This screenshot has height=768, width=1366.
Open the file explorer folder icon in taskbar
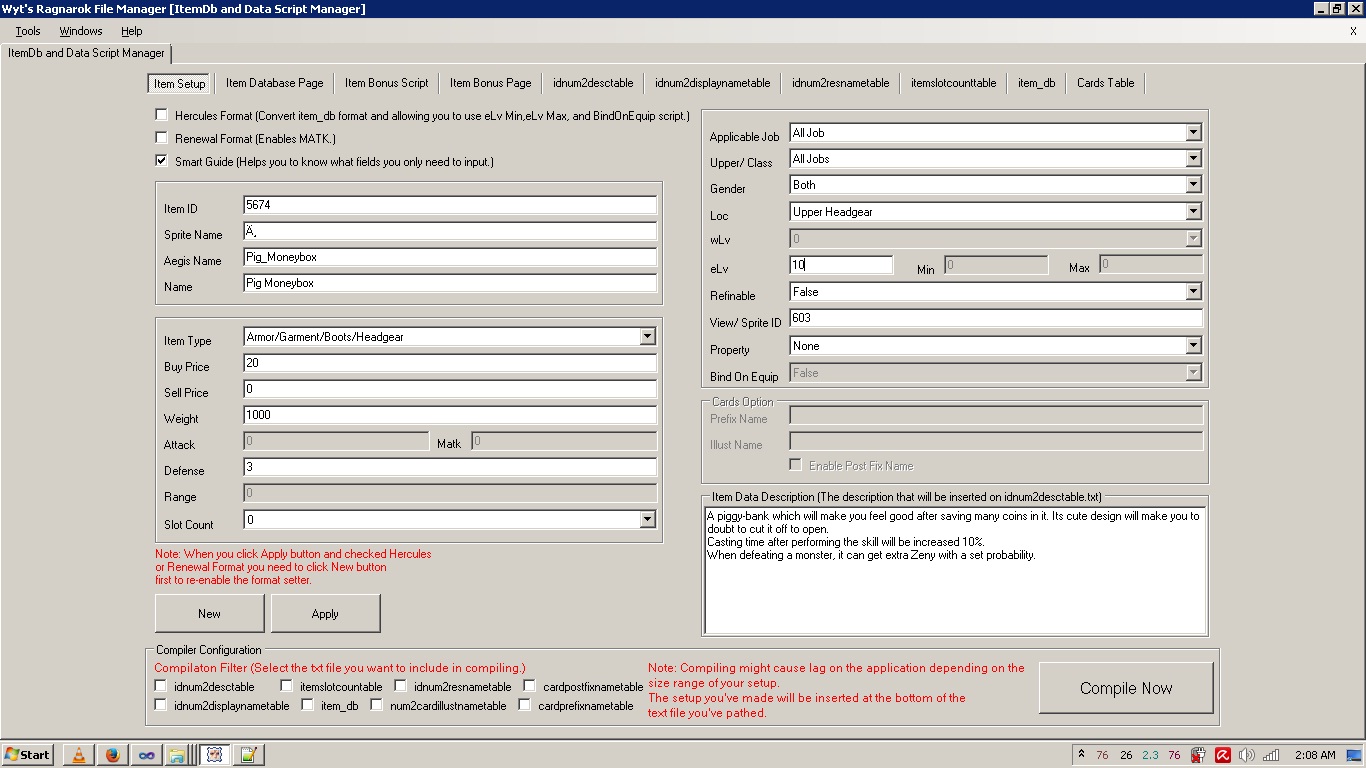(177, 755)
